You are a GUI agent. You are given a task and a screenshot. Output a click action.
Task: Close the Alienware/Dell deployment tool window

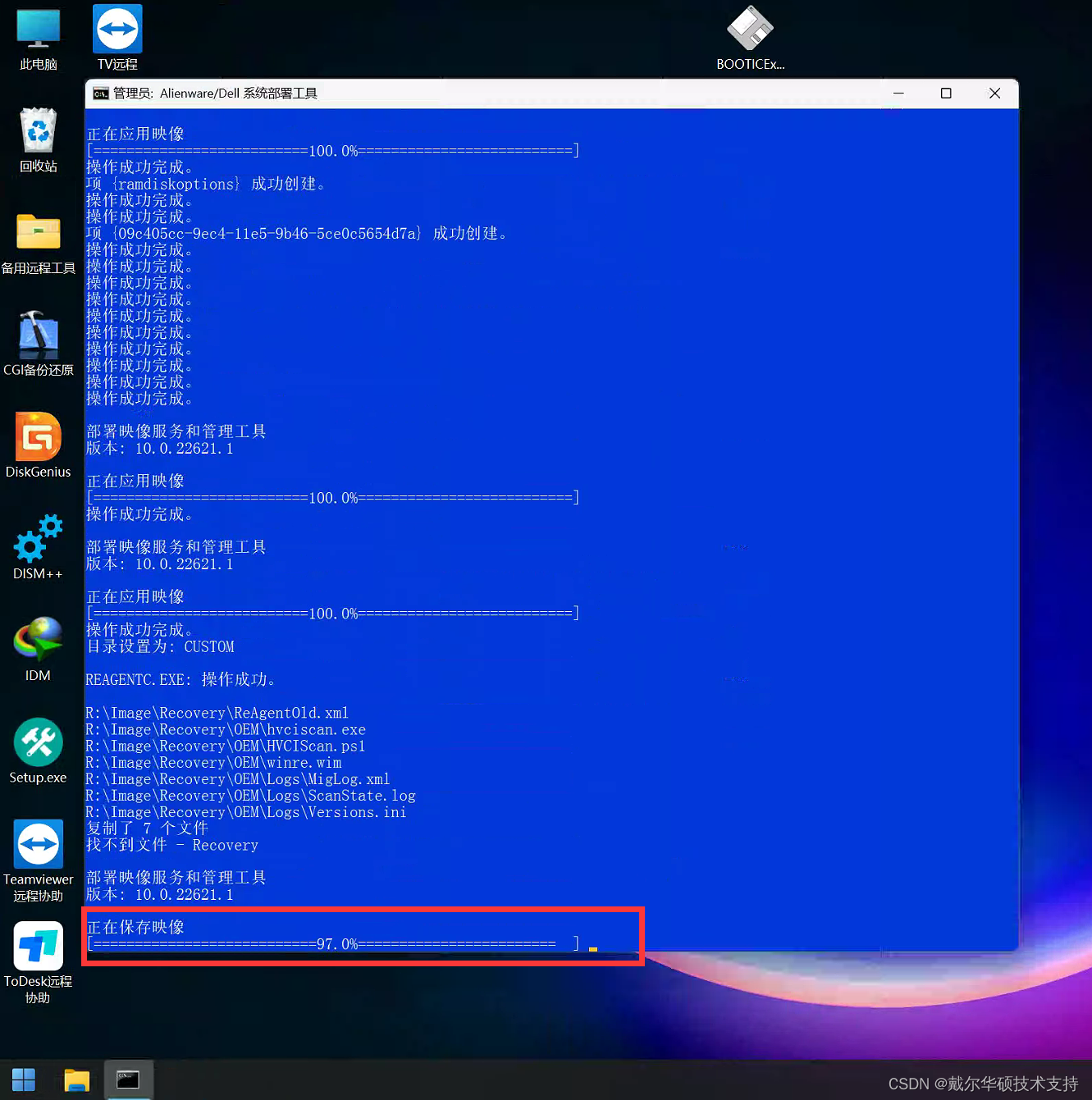pyautogui.click(x=994, y=94)
